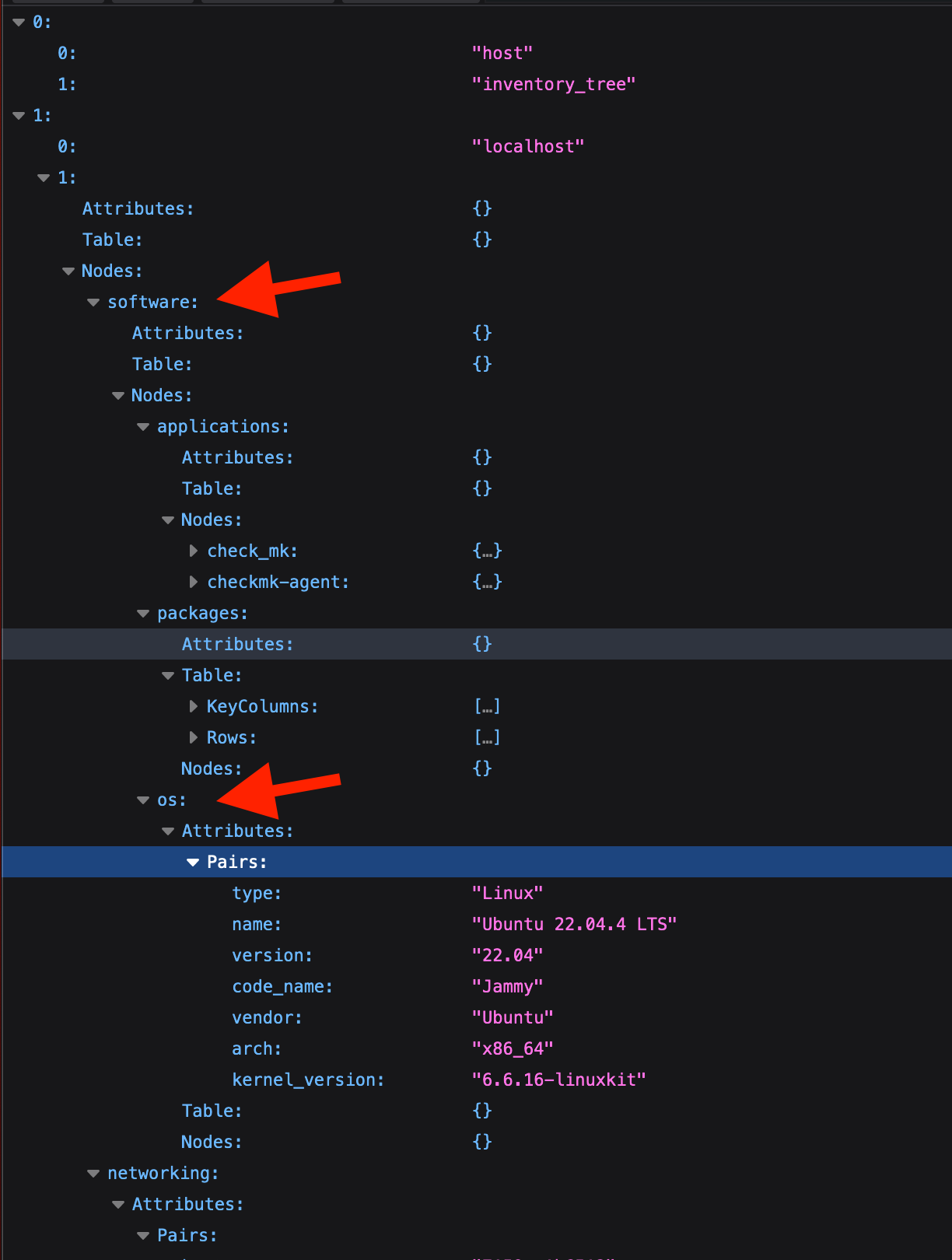
Task: Select the "Jammy" string value
Action: [507, 987]
